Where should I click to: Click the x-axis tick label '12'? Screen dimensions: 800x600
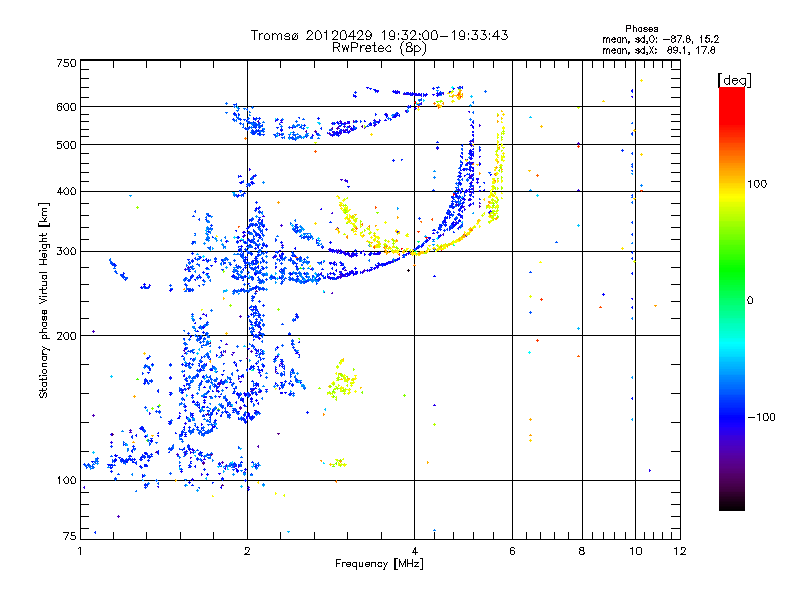[680, 551]
